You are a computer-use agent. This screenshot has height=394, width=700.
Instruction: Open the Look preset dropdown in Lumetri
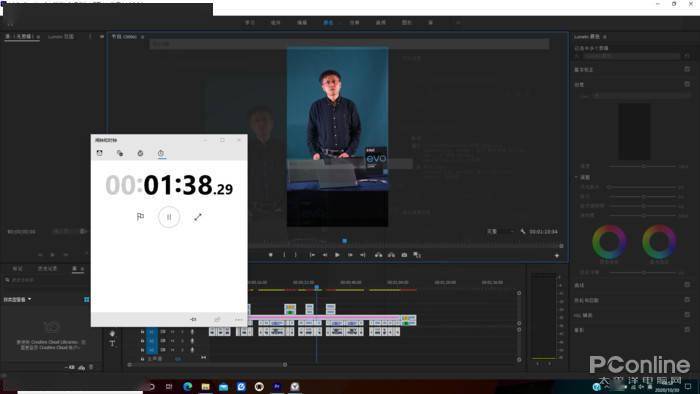click(641, 96)
